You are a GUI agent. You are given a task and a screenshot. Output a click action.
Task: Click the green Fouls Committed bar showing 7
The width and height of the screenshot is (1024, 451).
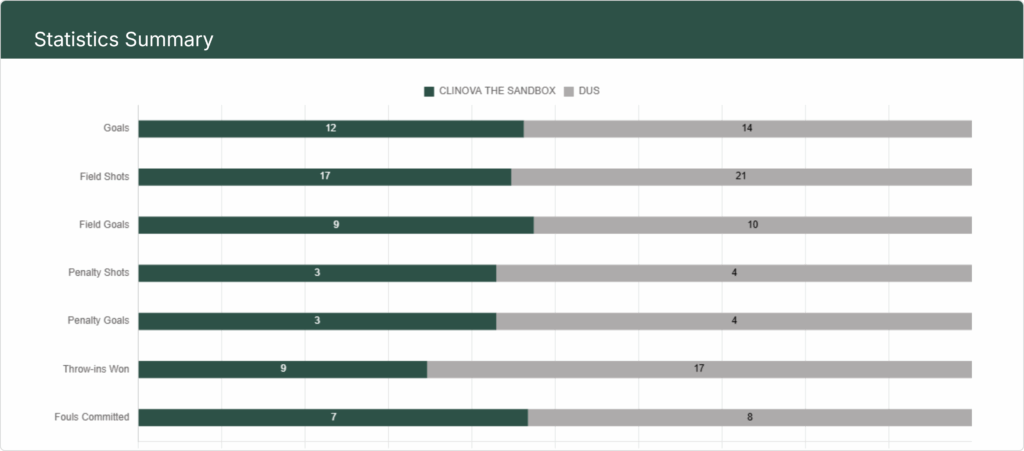[332, 417]
